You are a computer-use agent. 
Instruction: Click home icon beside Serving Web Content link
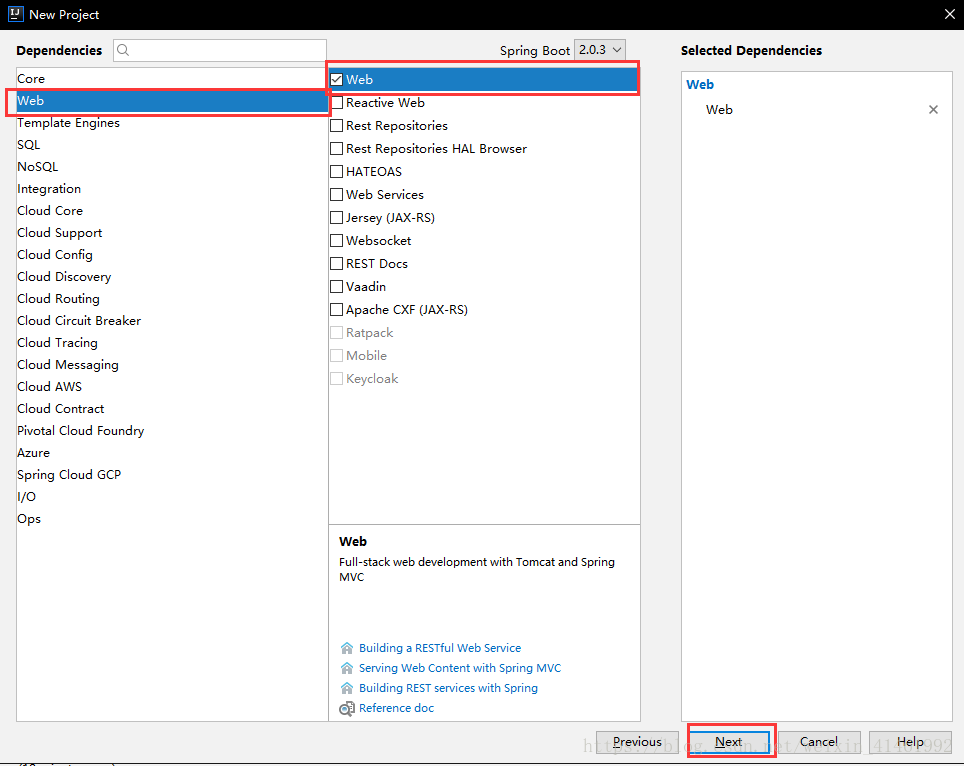pos(347,668)
